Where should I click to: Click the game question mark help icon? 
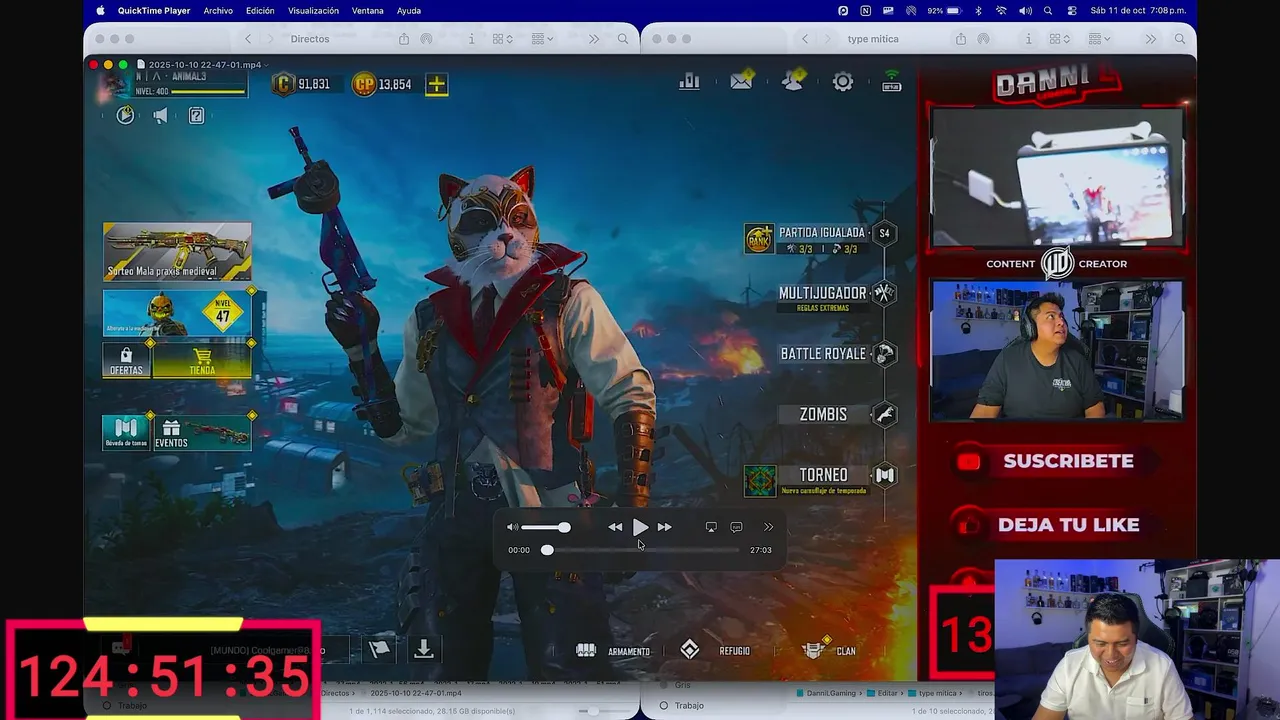point(197,116)
